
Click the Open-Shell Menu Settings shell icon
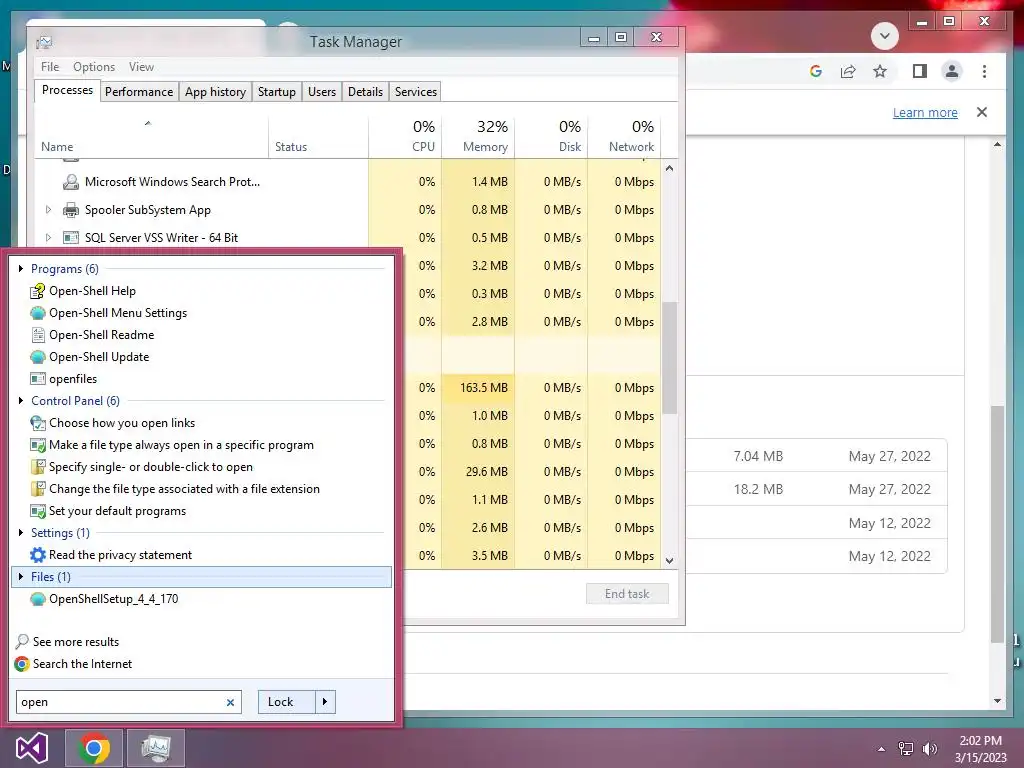coord(38,313)
